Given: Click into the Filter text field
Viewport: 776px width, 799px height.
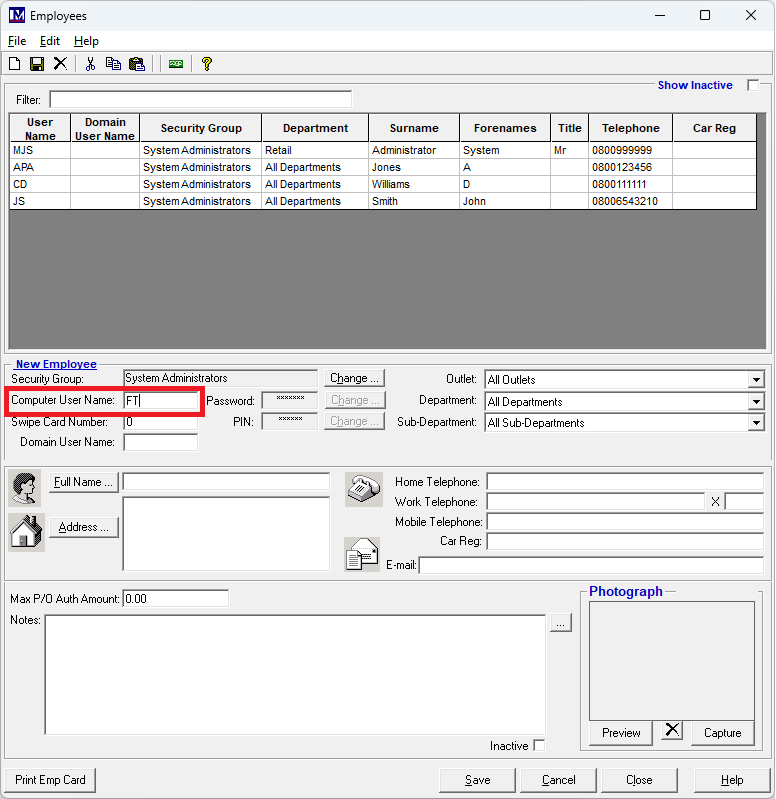Looking at the screenshot, I should click(x=200, y=100).
